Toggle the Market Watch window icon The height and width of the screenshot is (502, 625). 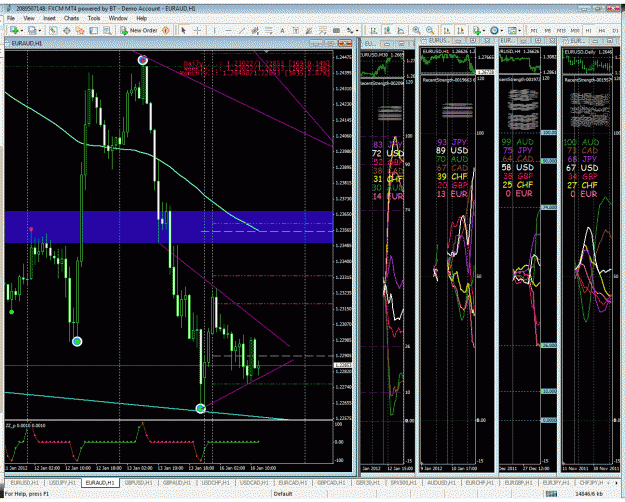pos(53,30)
